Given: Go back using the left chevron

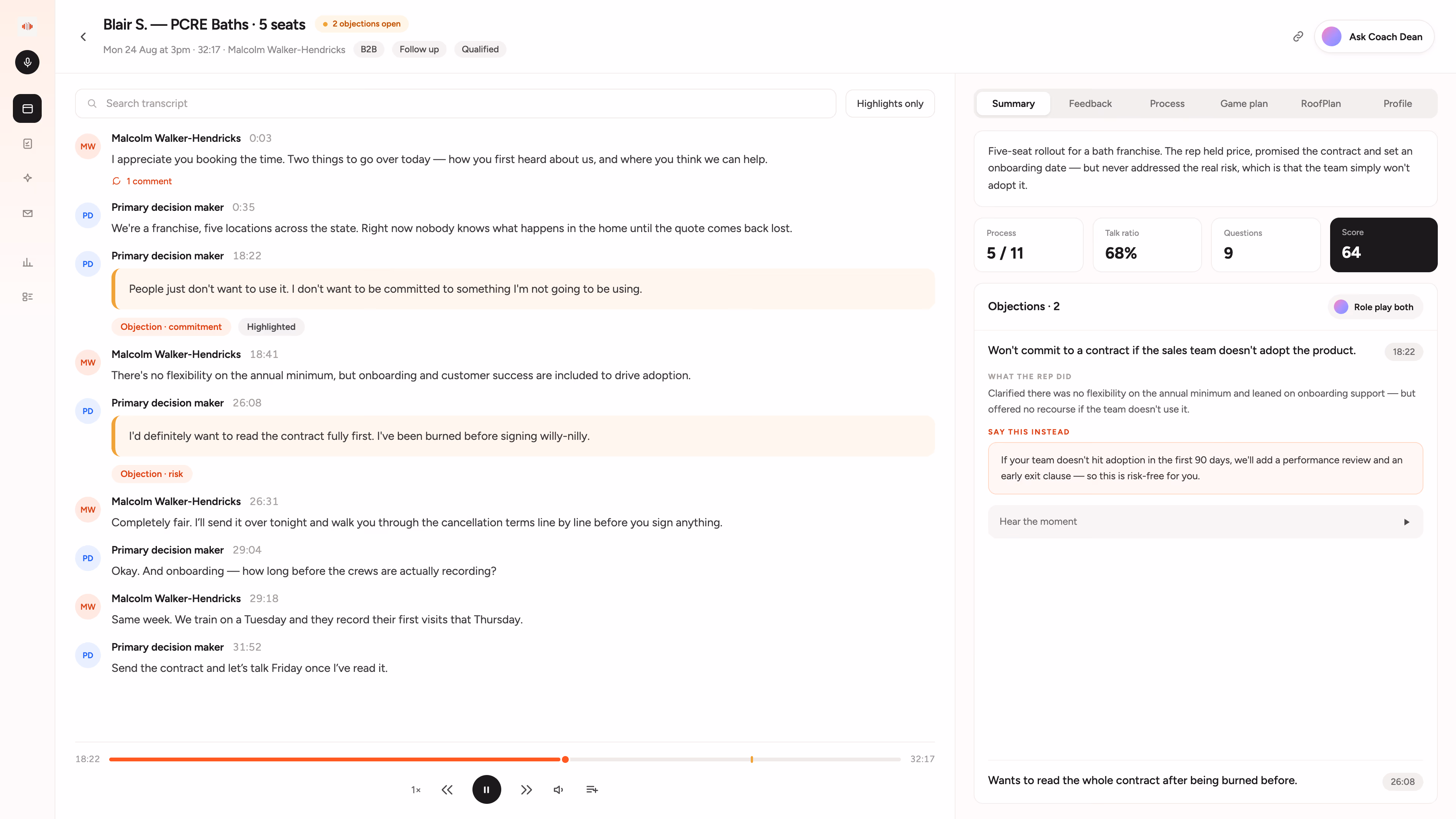Looking at the screenshot, I should (83, 37).
